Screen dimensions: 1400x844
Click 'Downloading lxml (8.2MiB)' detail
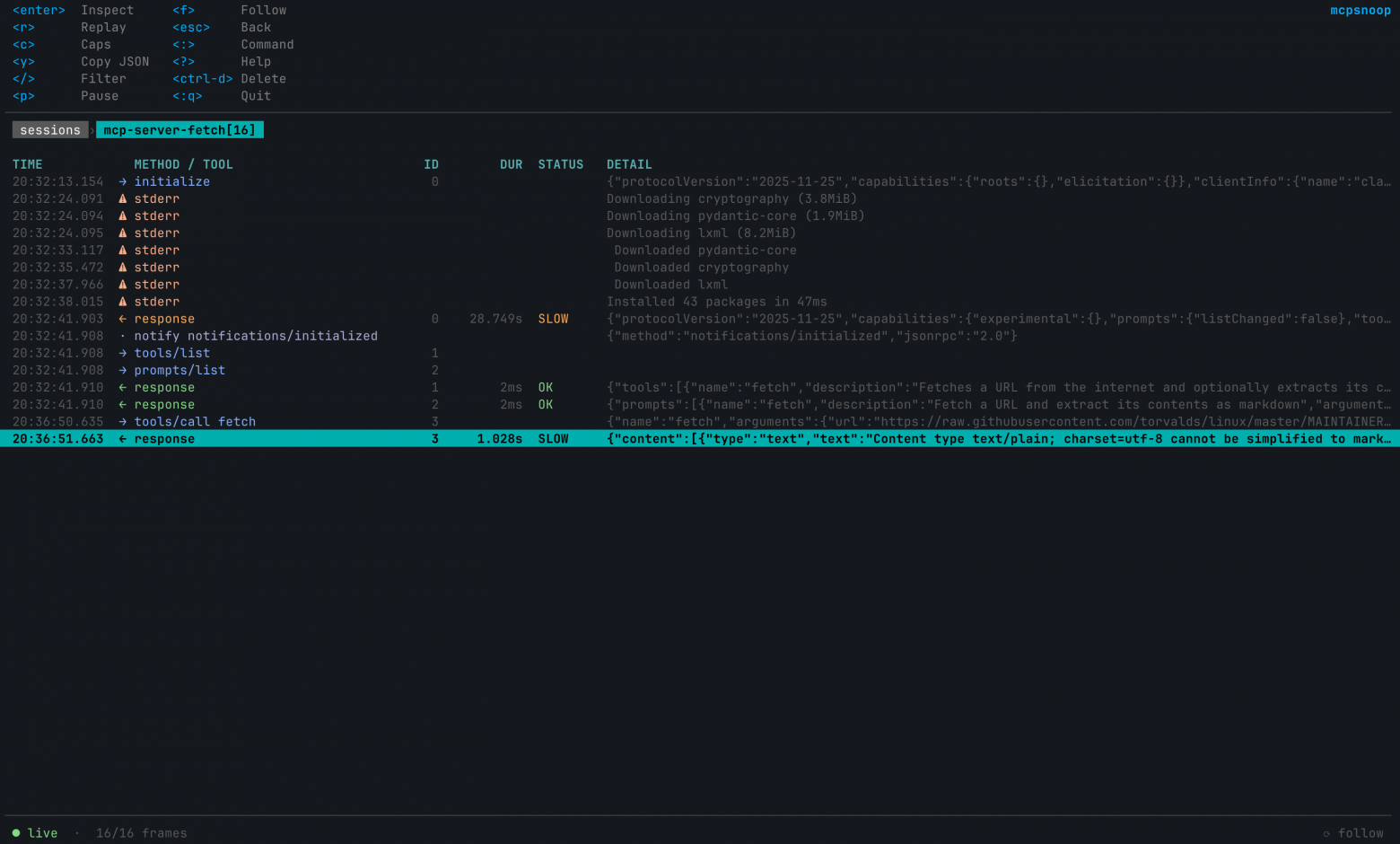pos(701,233)
